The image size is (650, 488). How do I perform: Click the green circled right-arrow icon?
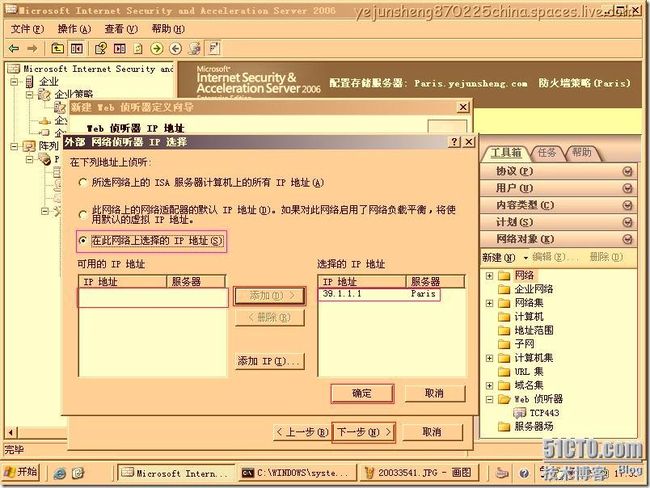click(157, 49)
